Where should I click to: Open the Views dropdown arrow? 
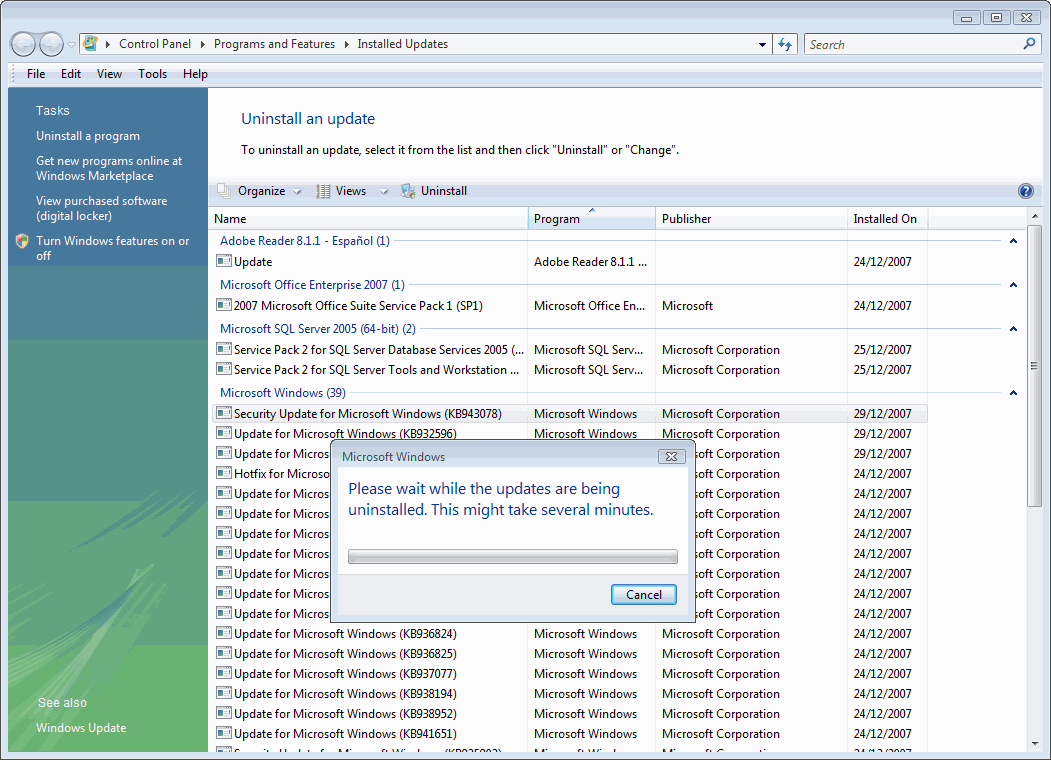coord(384,192)
